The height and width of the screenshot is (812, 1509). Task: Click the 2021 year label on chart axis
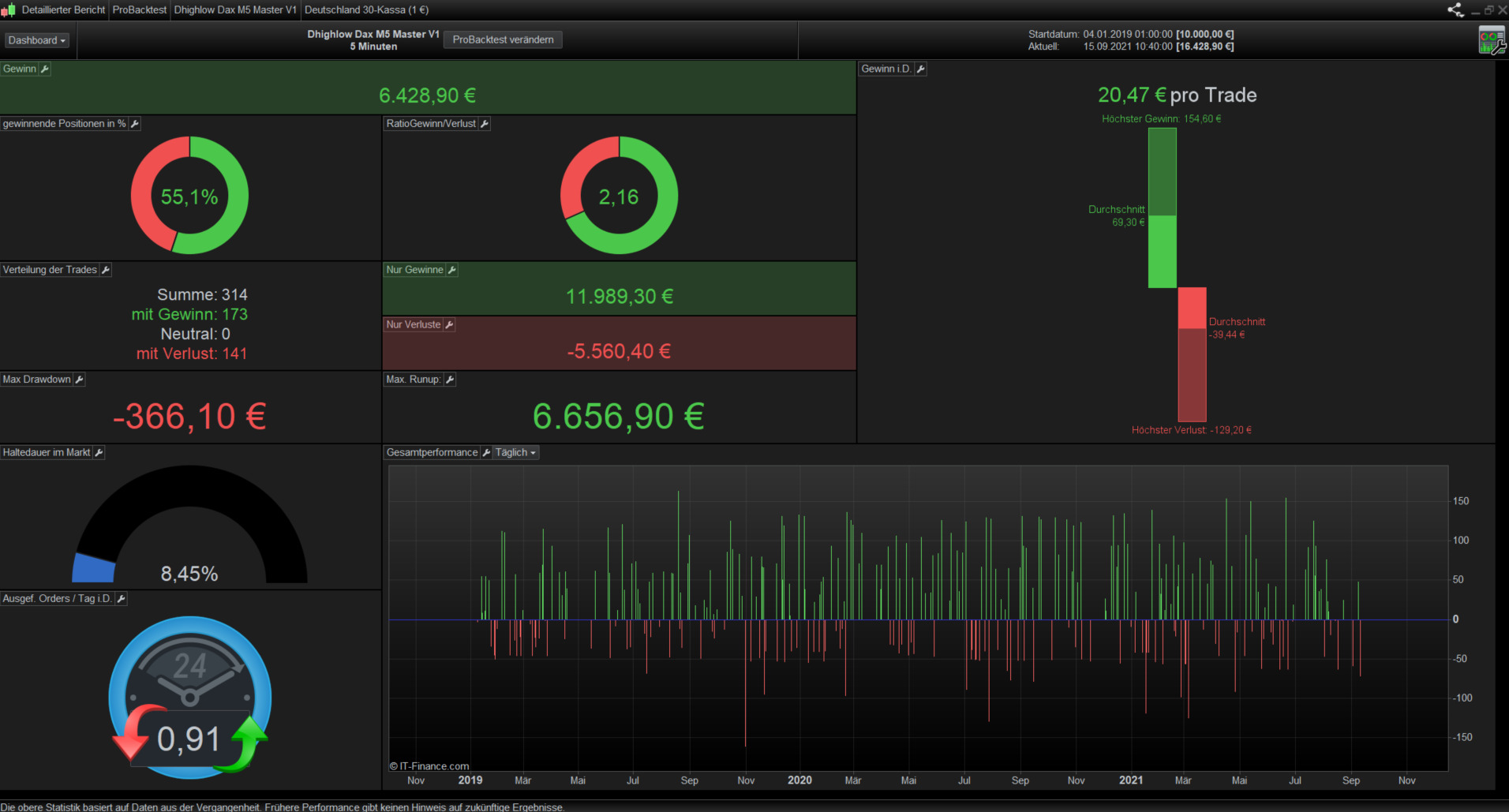tap(1131, 780)
